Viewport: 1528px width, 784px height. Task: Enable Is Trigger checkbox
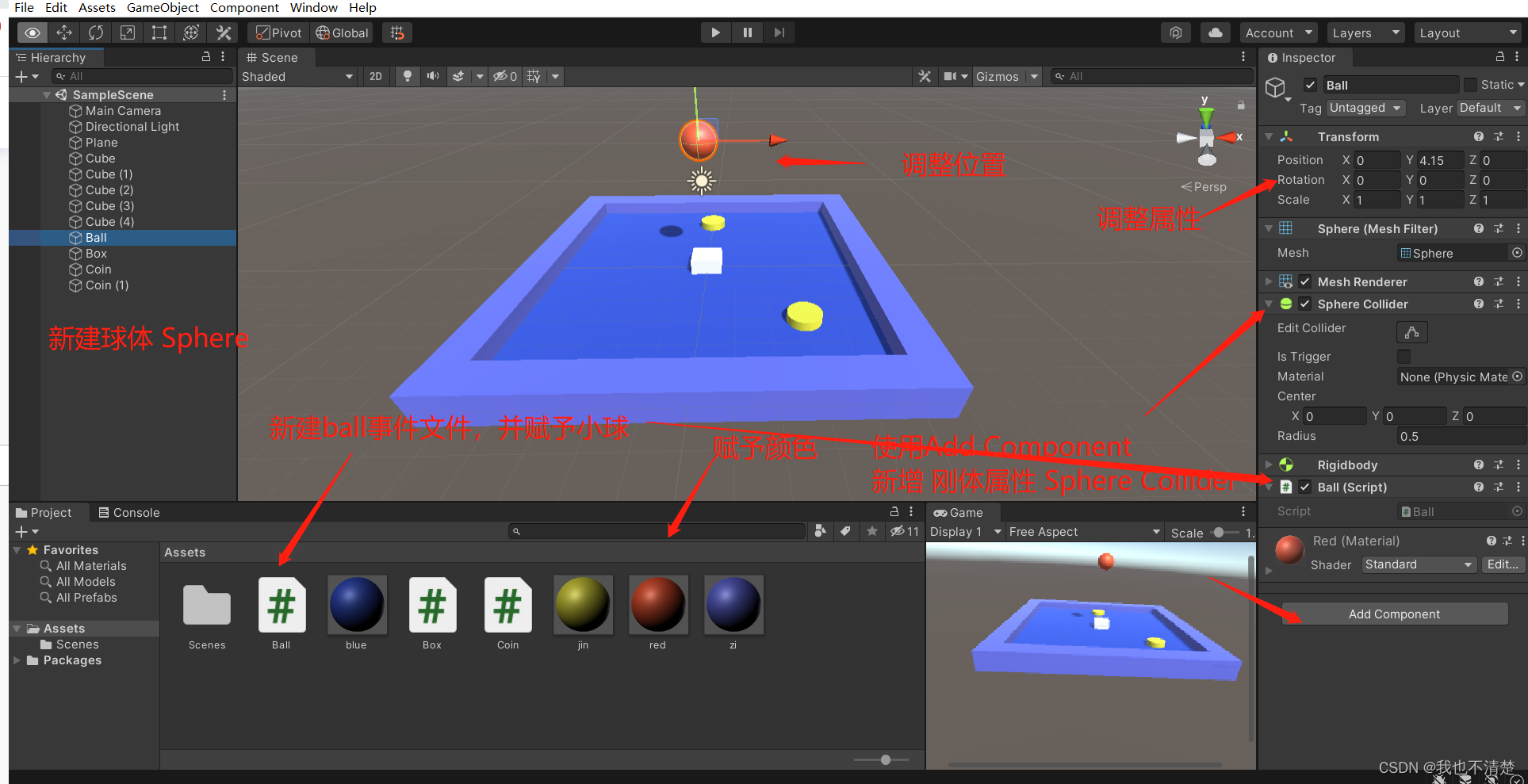(1404, 357)
